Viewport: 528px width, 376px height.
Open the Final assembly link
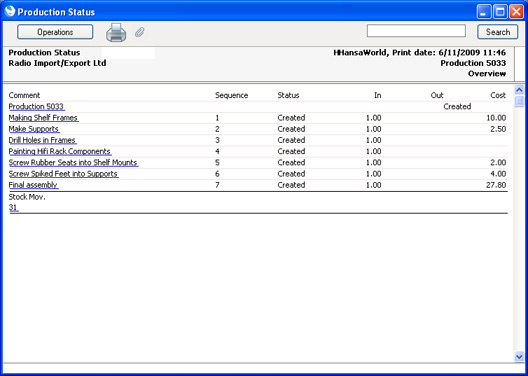point(33,185)
